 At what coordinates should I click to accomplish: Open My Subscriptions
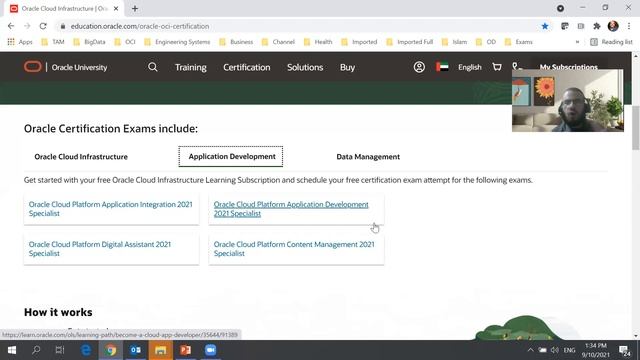tap(569, 67)
